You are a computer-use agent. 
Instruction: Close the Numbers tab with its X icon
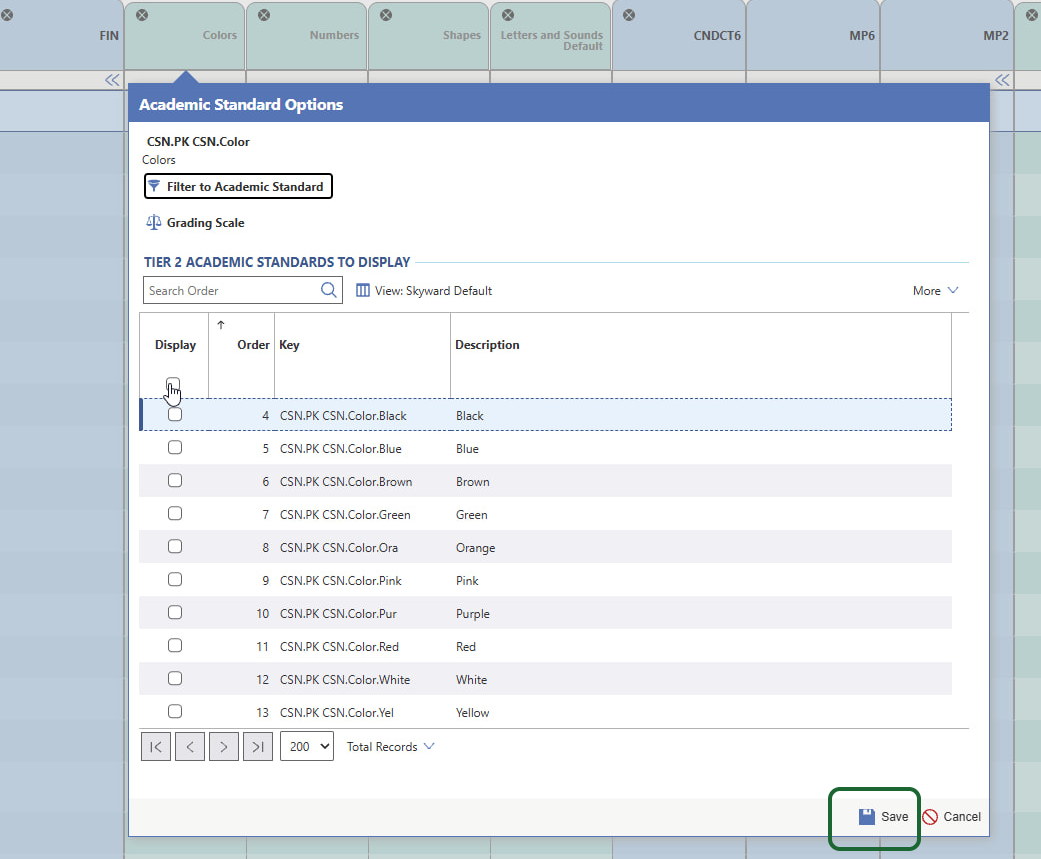pyautogui.click(x=264, y=15)
